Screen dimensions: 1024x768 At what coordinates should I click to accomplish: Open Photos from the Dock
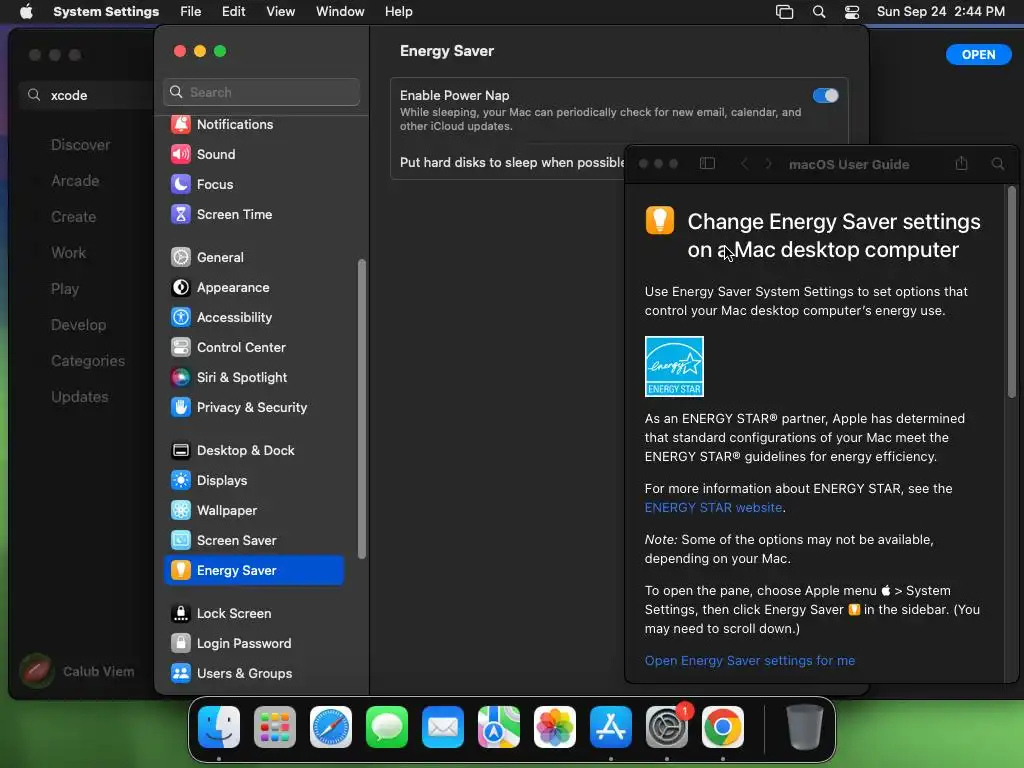click(555, 727)
